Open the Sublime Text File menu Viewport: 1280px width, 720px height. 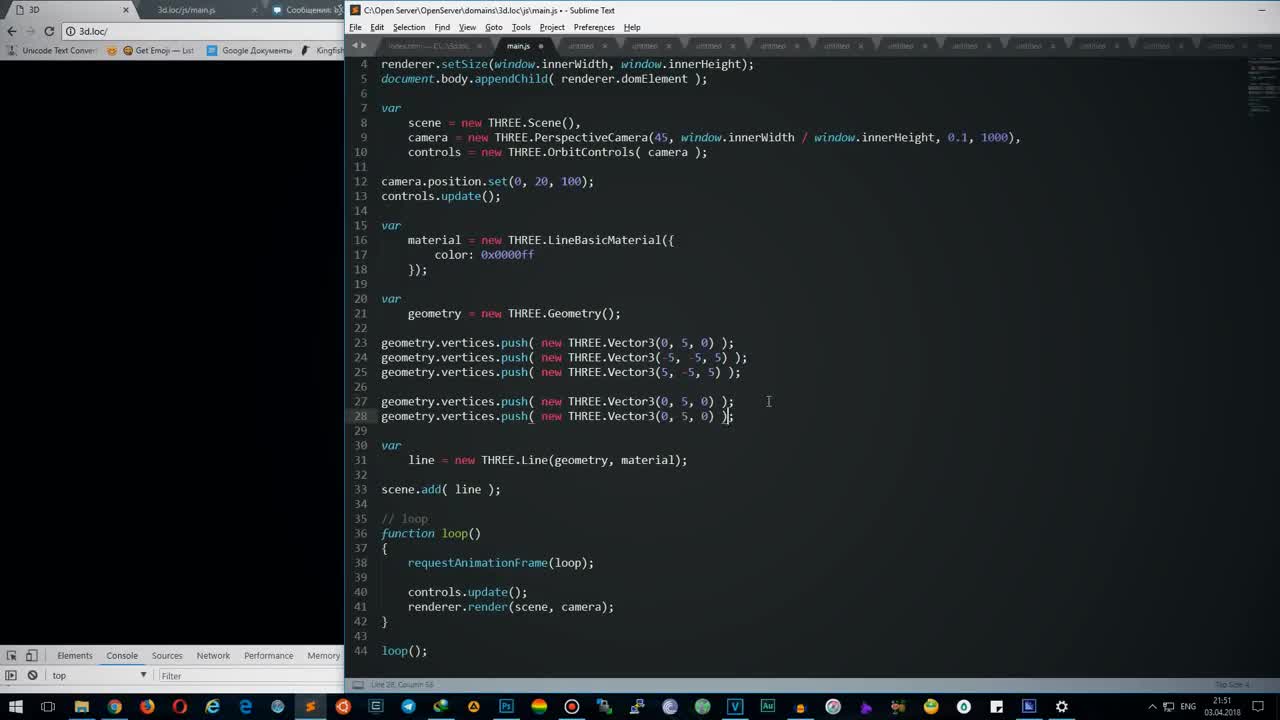[355, 27]
